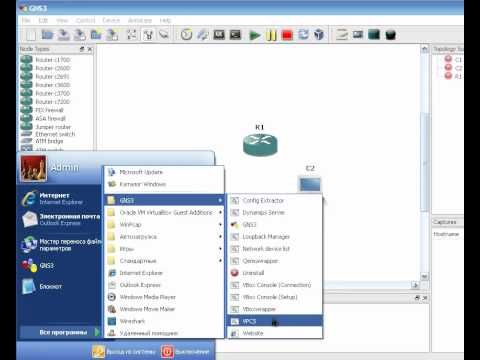Open Website link in GNS3 submenu

coord(275,333)
